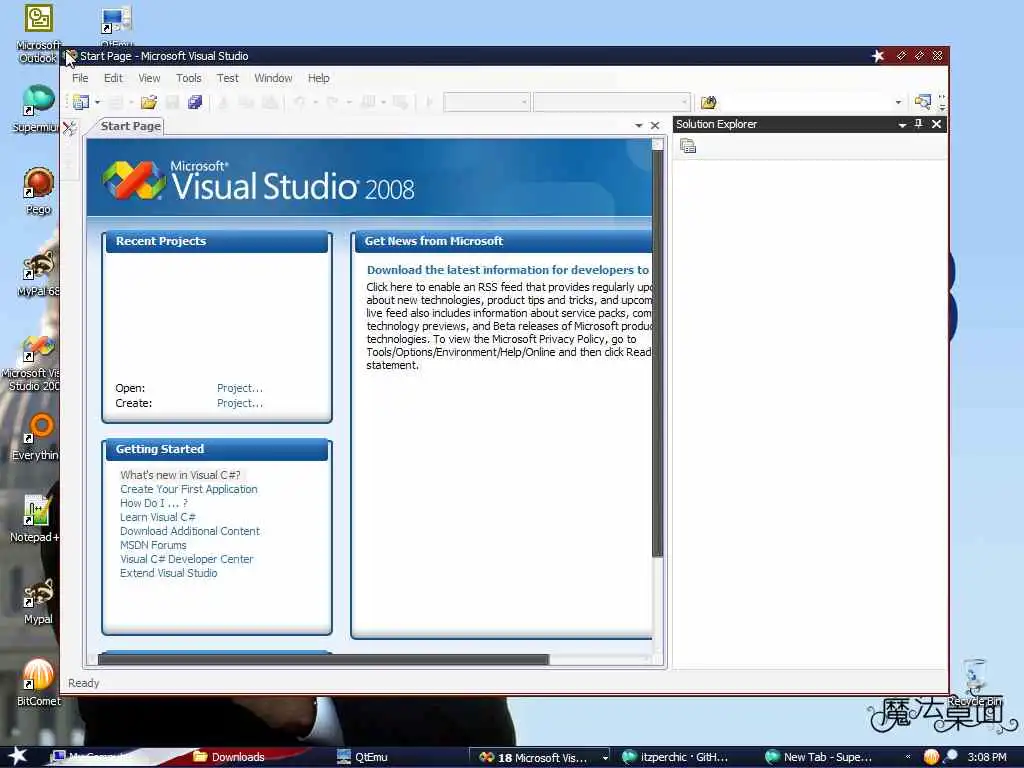Click the star button in title bar
Image resolution: width=1024 pixels, height=768 pixels.
point(878,56)
